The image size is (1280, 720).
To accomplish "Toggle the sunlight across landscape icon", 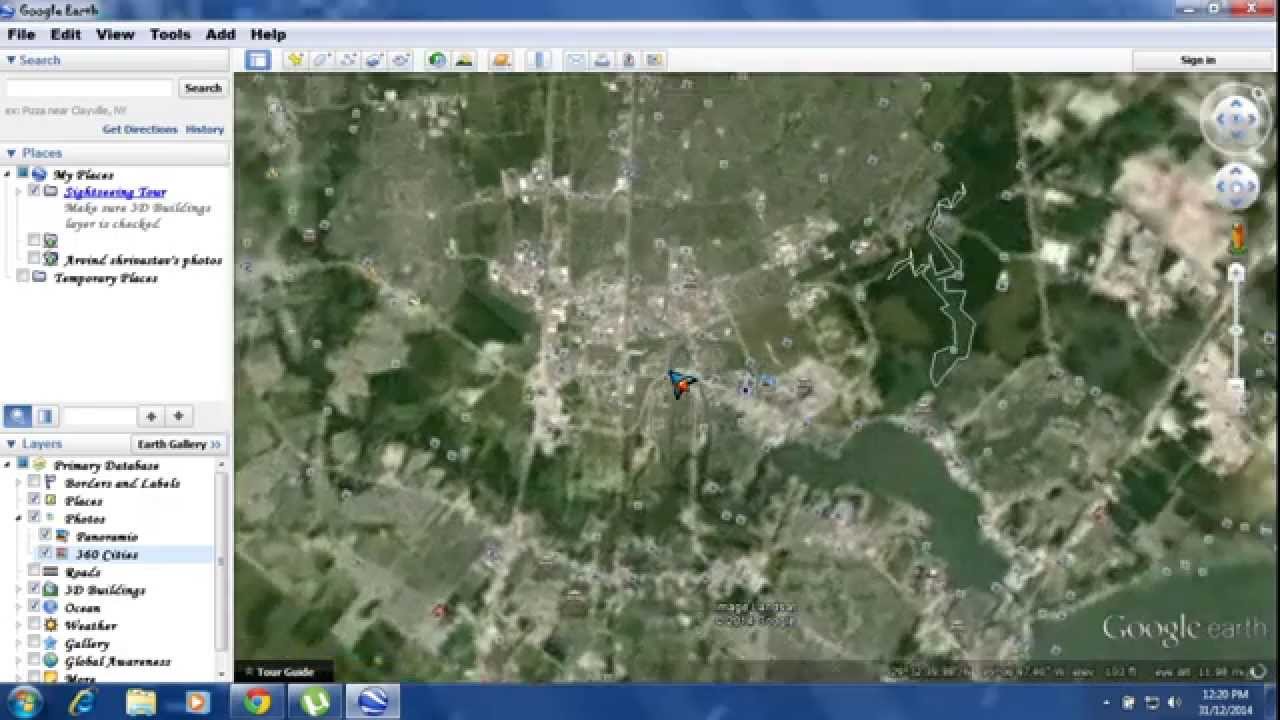I will coord(464,60).
